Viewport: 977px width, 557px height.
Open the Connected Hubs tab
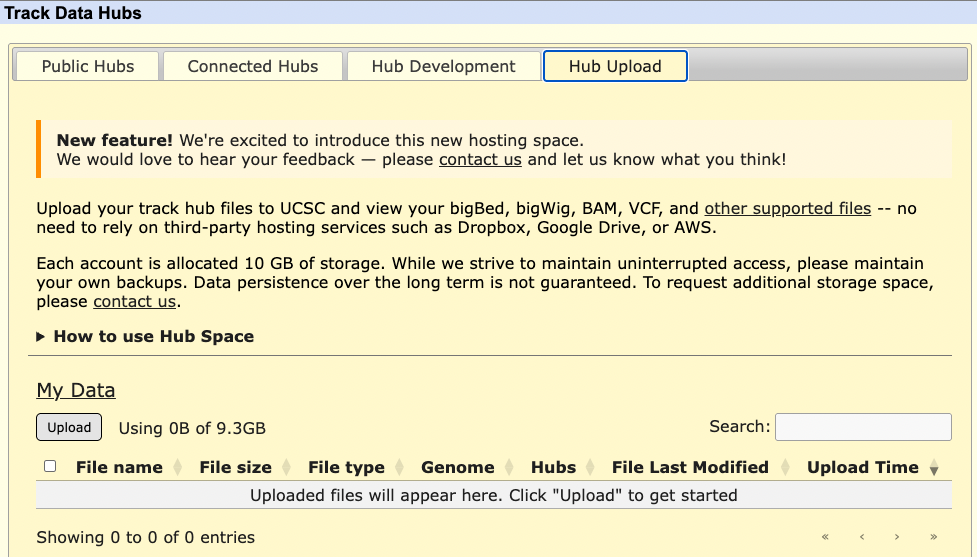click(x=253, y=66)
